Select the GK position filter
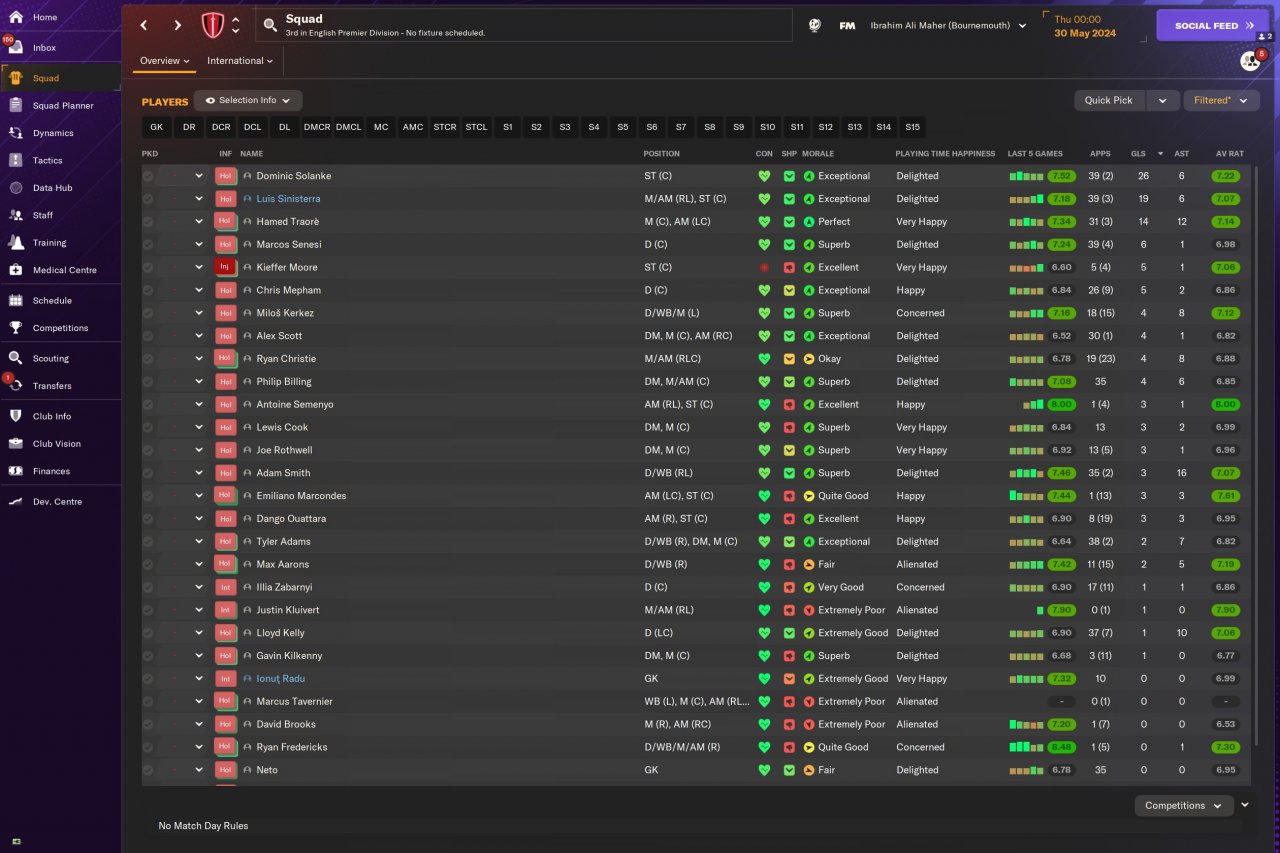 [156, 127]
